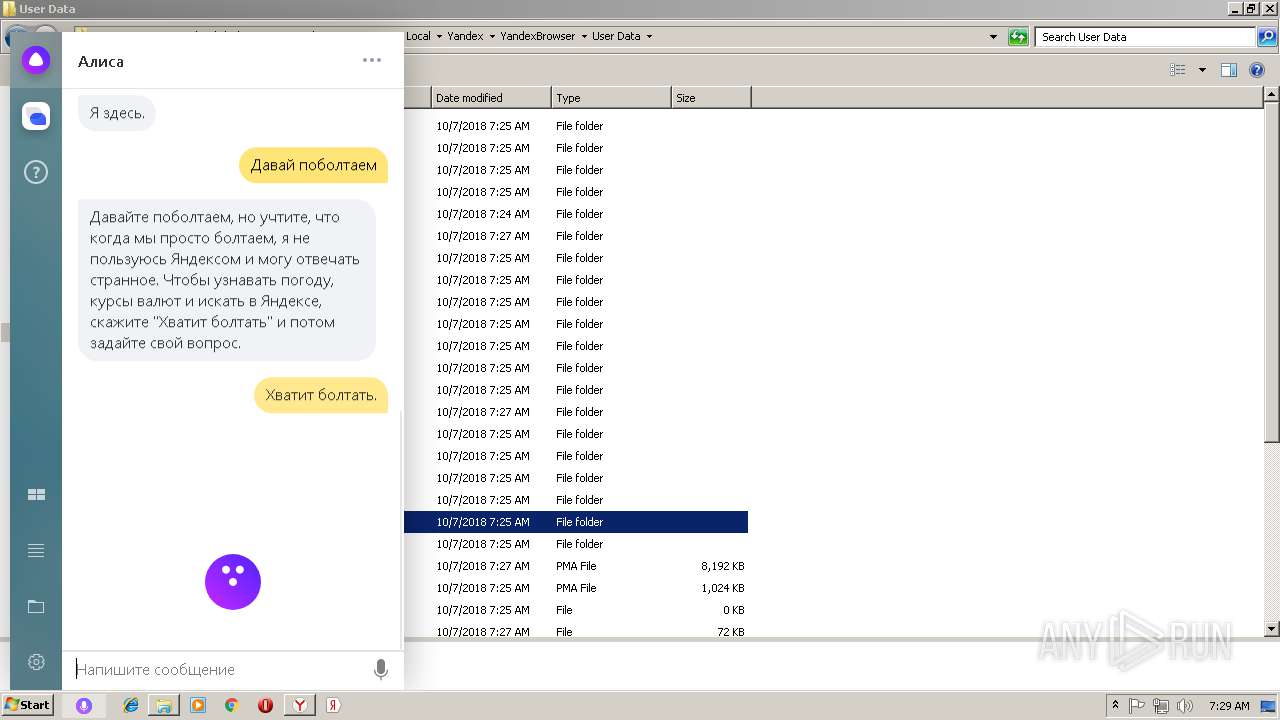Click the change view icon in Explorer

pos(1178,70)
